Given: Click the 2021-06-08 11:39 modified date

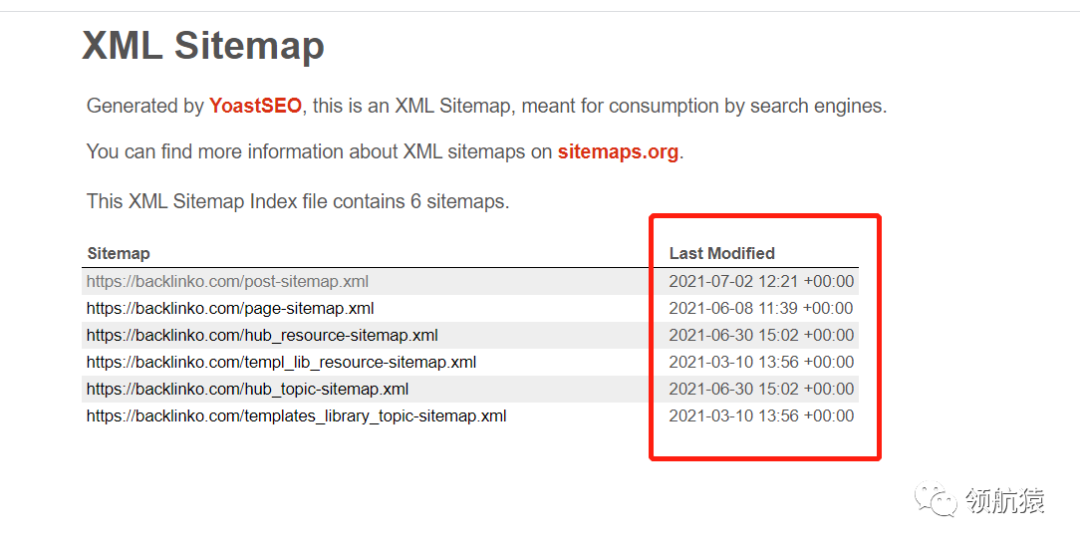Looking at the screenshot, I should coord(761,309).
